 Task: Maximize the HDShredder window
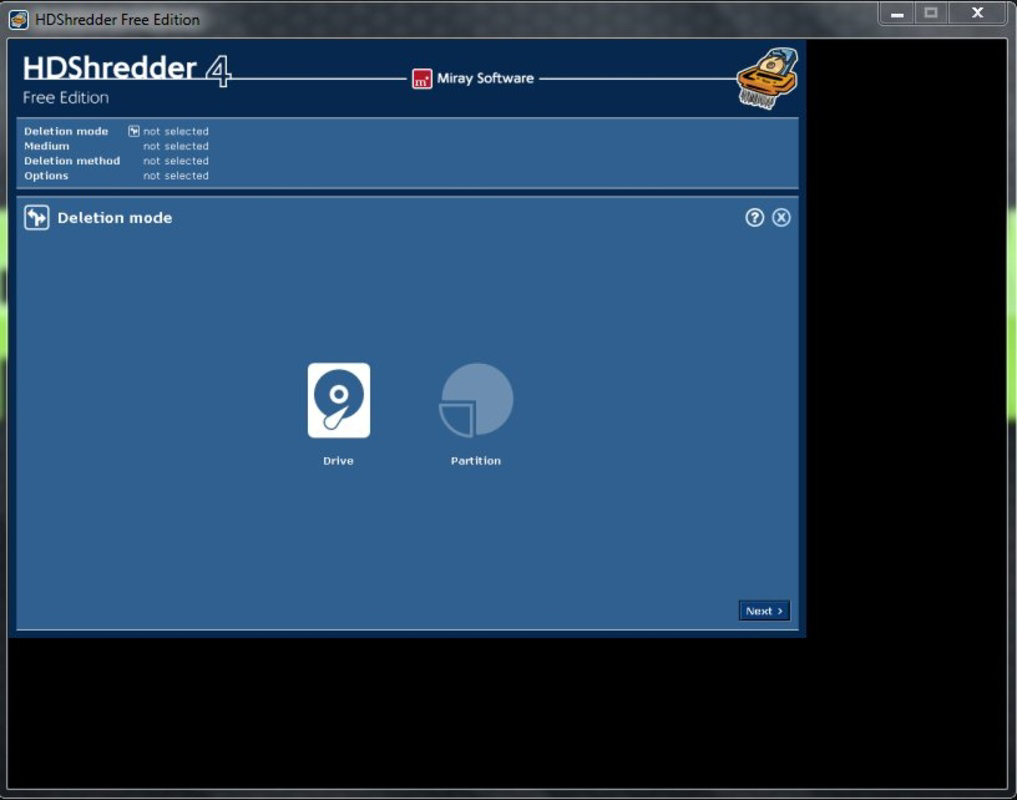point(931,13)
